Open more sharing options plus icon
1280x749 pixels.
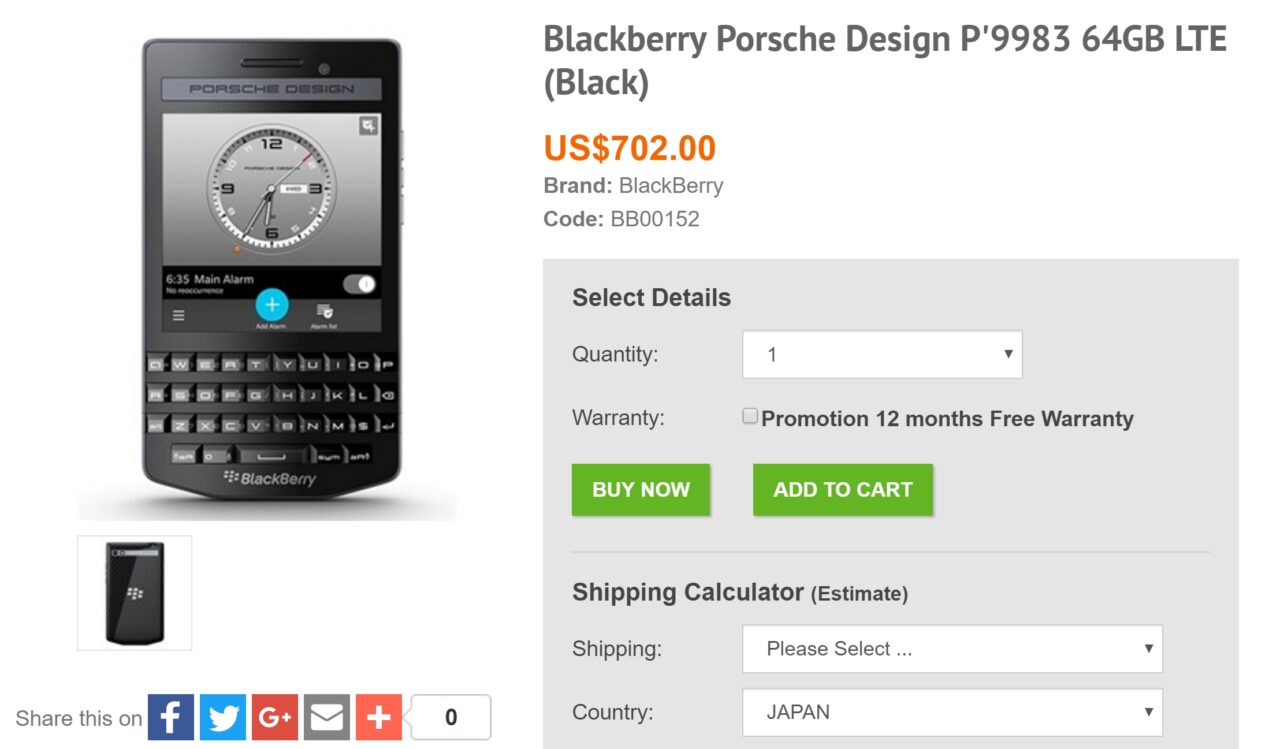[x=379, y=717]
